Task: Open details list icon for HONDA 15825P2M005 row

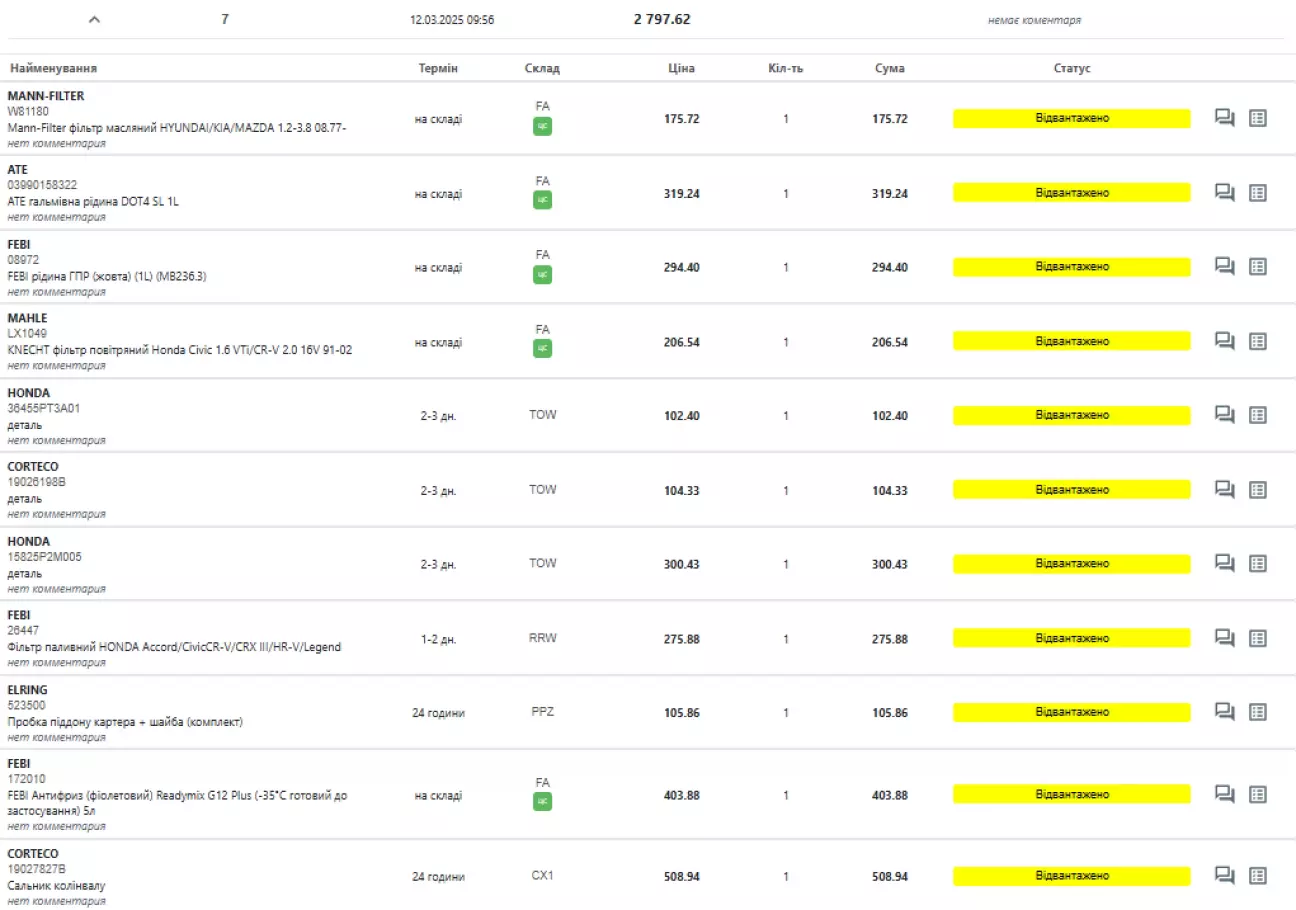Action: (x=1258, y=564)
